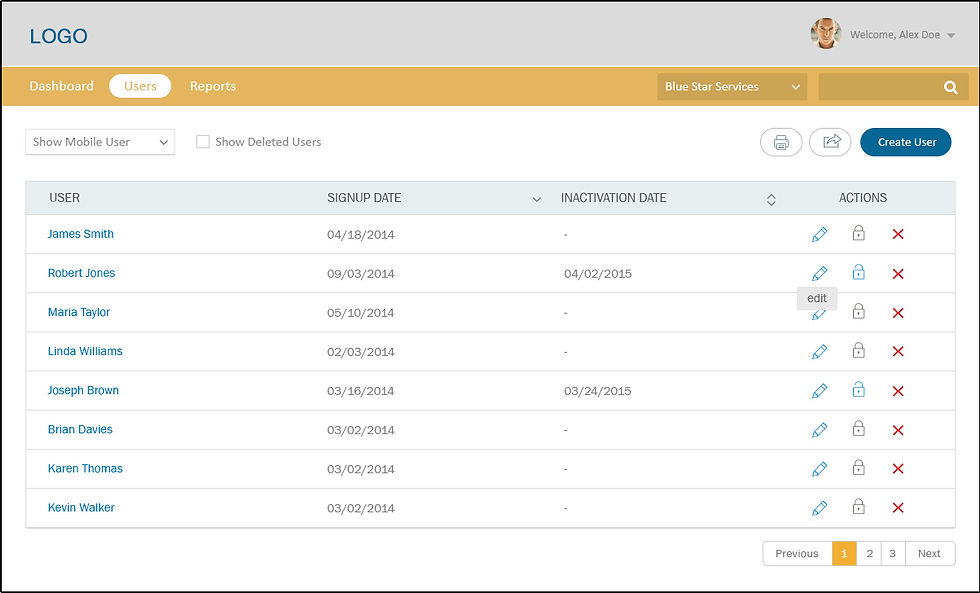The width and height of the screenshot is (980, 593).
Task: Lock Kevin Walker's account
Action: tap(859, 506)
